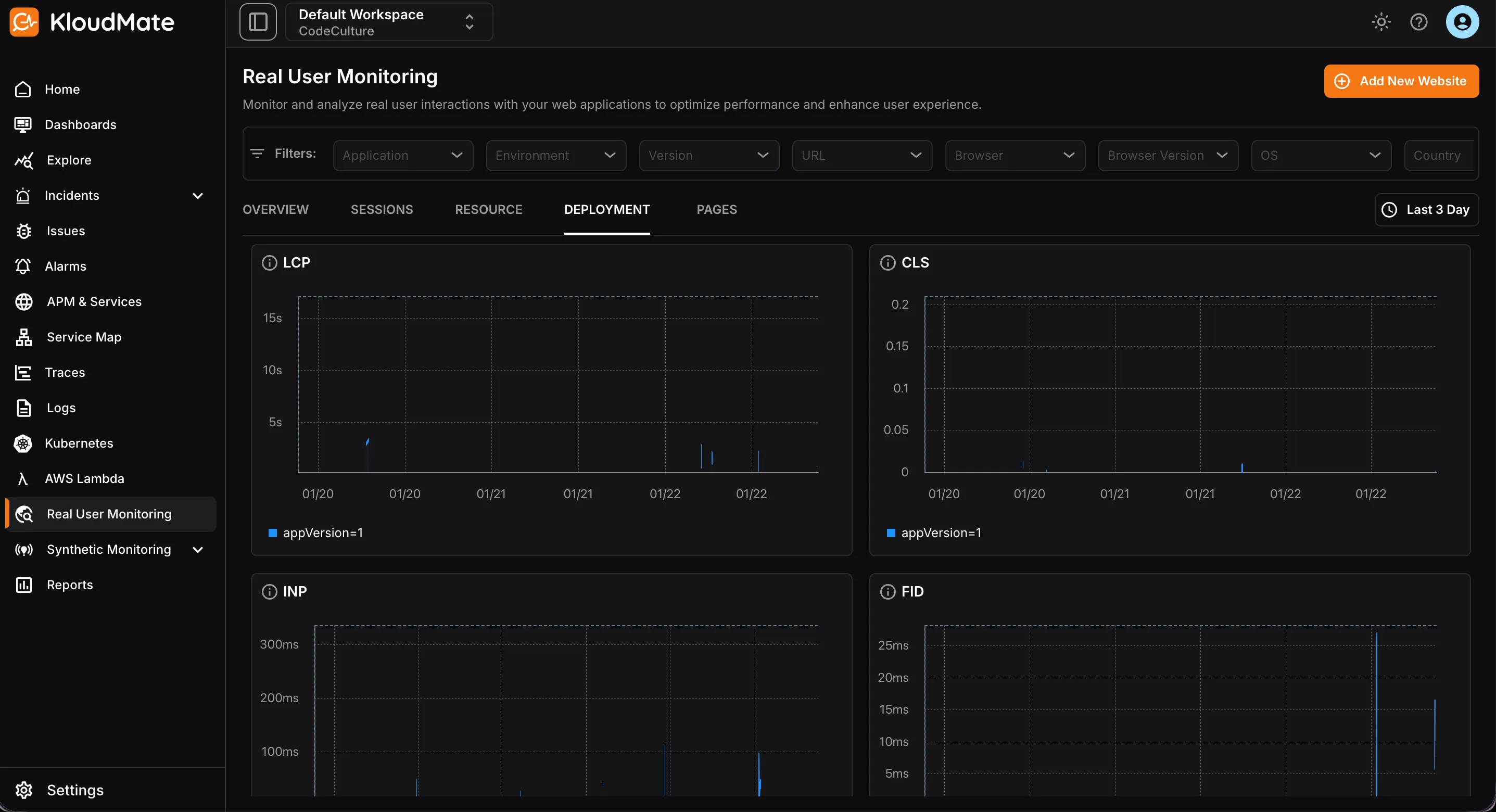Switch theme with the sun icon
Viewport: 1496px width, 812px height.
pyautogui.click(x=1381, y=22)
